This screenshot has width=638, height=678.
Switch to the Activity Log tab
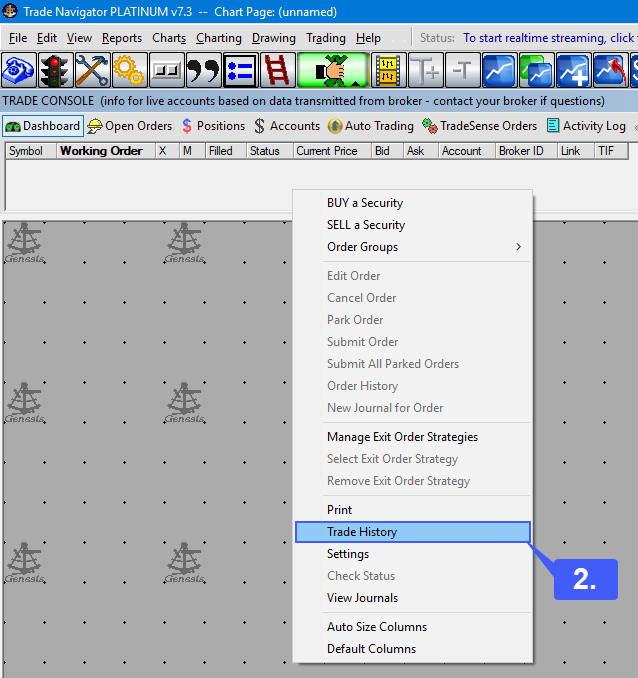pyautogui.click(x=586, y=126)
